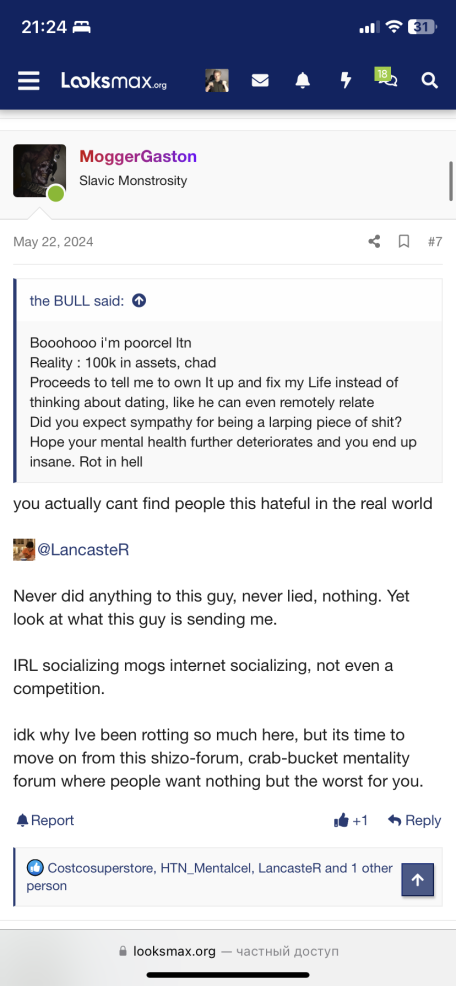This screenshot has width=456, height=986.
Task: Report this post
Action: pyautogui.click(x=45, y=820)
